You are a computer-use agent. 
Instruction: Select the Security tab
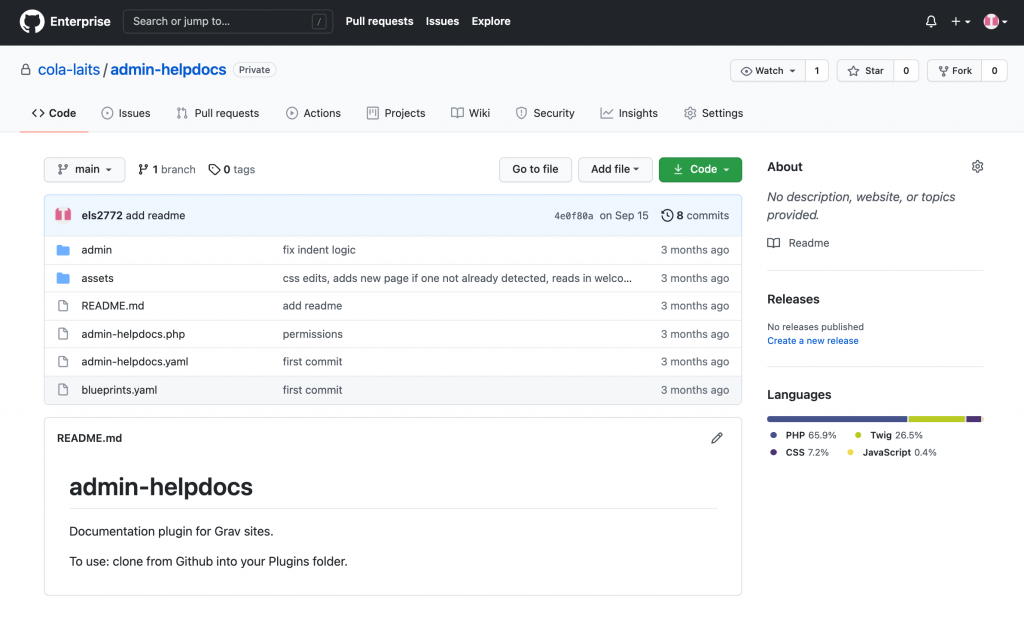point(545,113)
